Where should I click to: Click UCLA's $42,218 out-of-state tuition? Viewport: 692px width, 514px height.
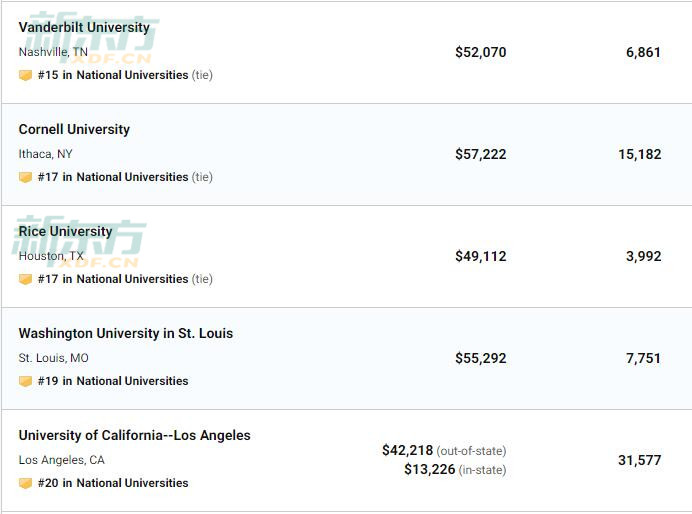(x=407, y=450)
